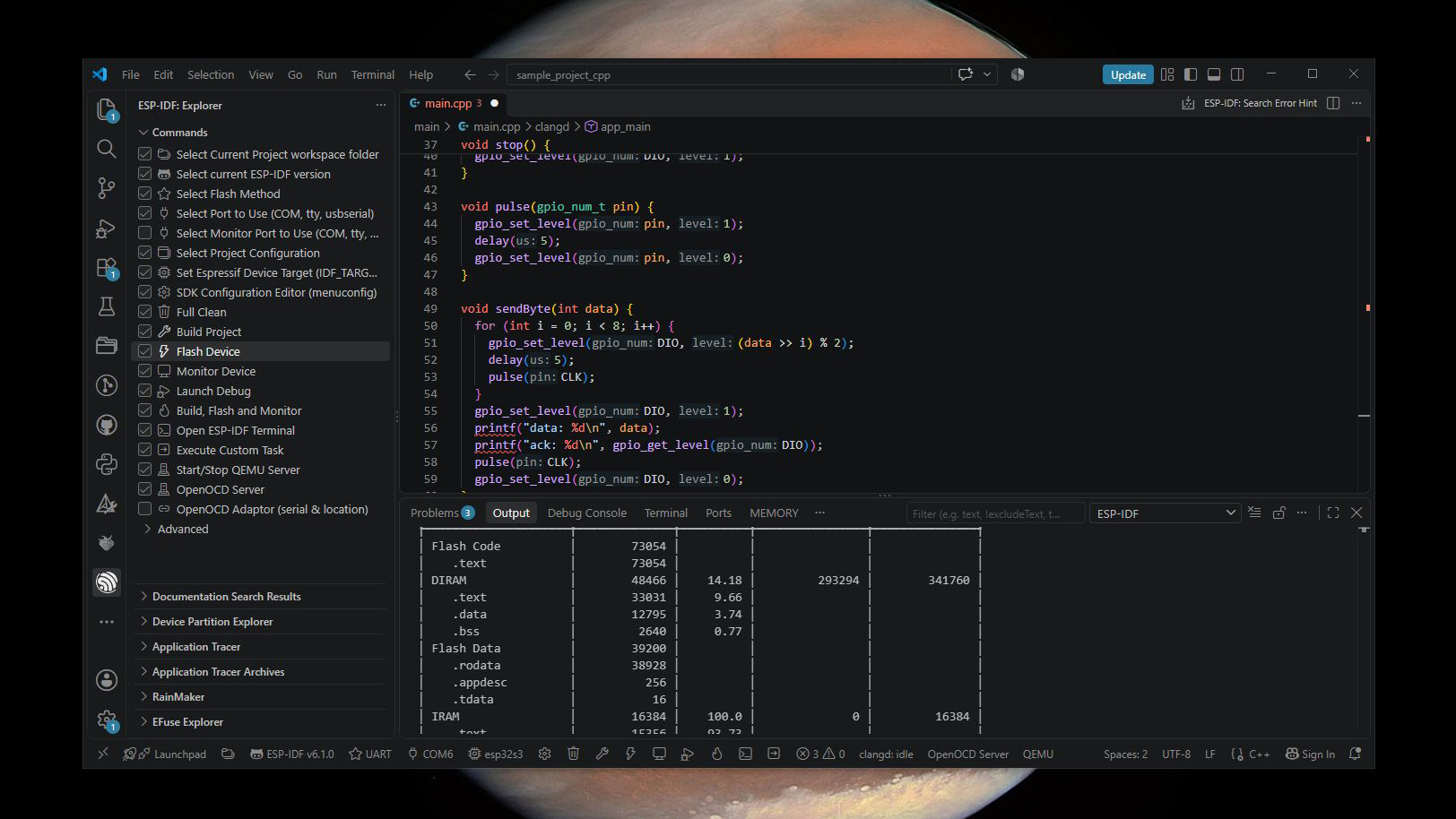Open the ESP-IDF output channel dropdown
The width and height of the screenshot is (1456, 819).
pos(1166,513)
